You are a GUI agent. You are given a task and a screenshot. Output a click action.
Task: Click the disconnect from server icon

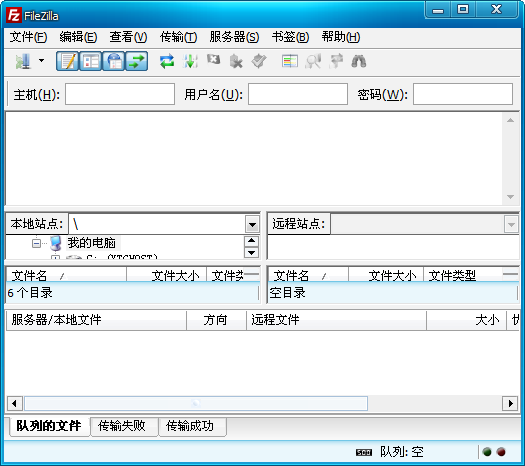(x=236, y=62)
